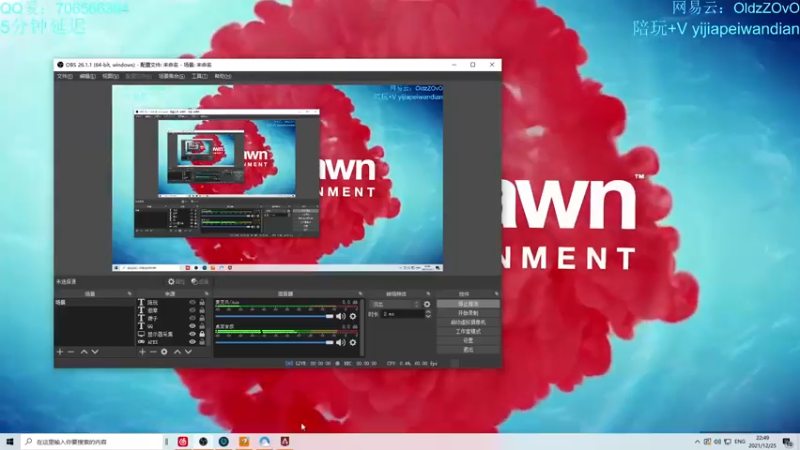Image resolution: width=800 pixels, height=450 pixels.
Task: Click the 时长 duration input field
Action: (403, 314)
